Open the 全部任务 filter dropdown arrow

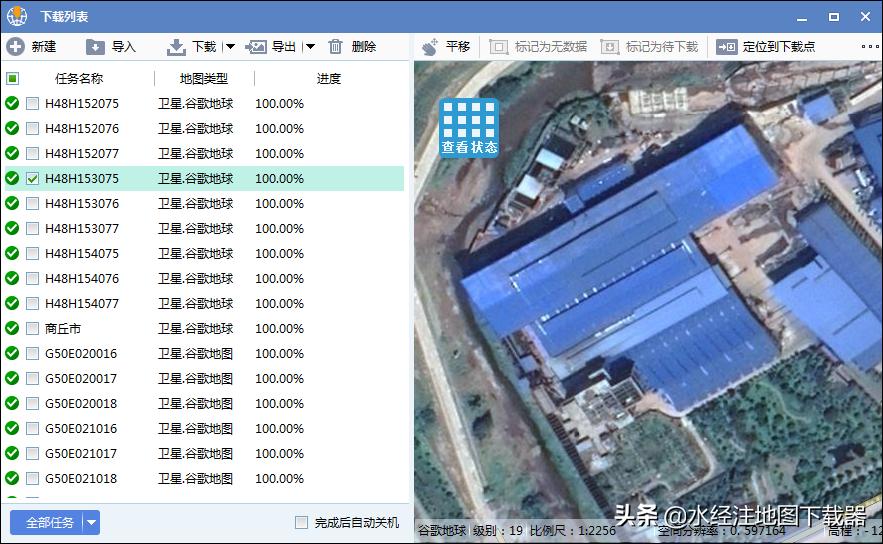point(92,523)
